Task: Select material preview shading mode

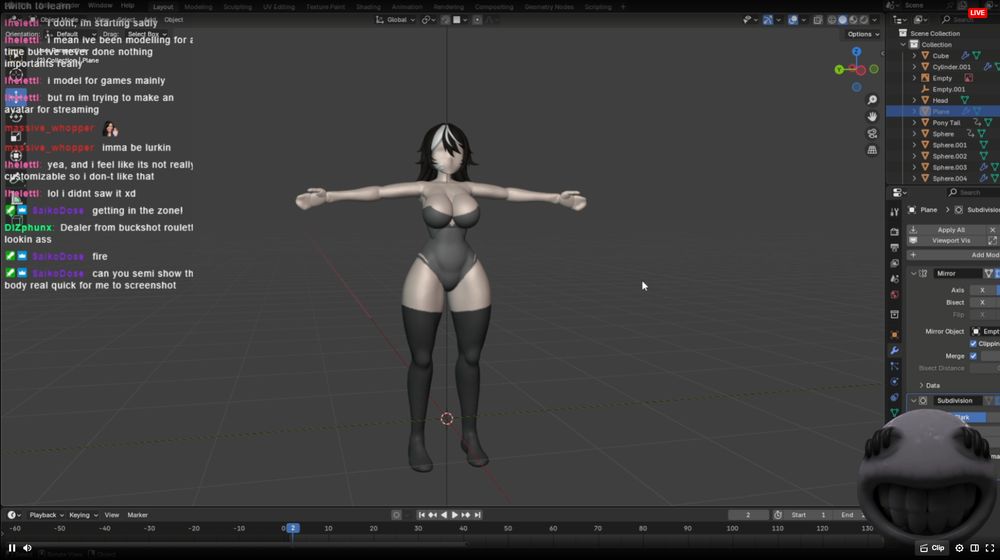Action: coord(853,20)
